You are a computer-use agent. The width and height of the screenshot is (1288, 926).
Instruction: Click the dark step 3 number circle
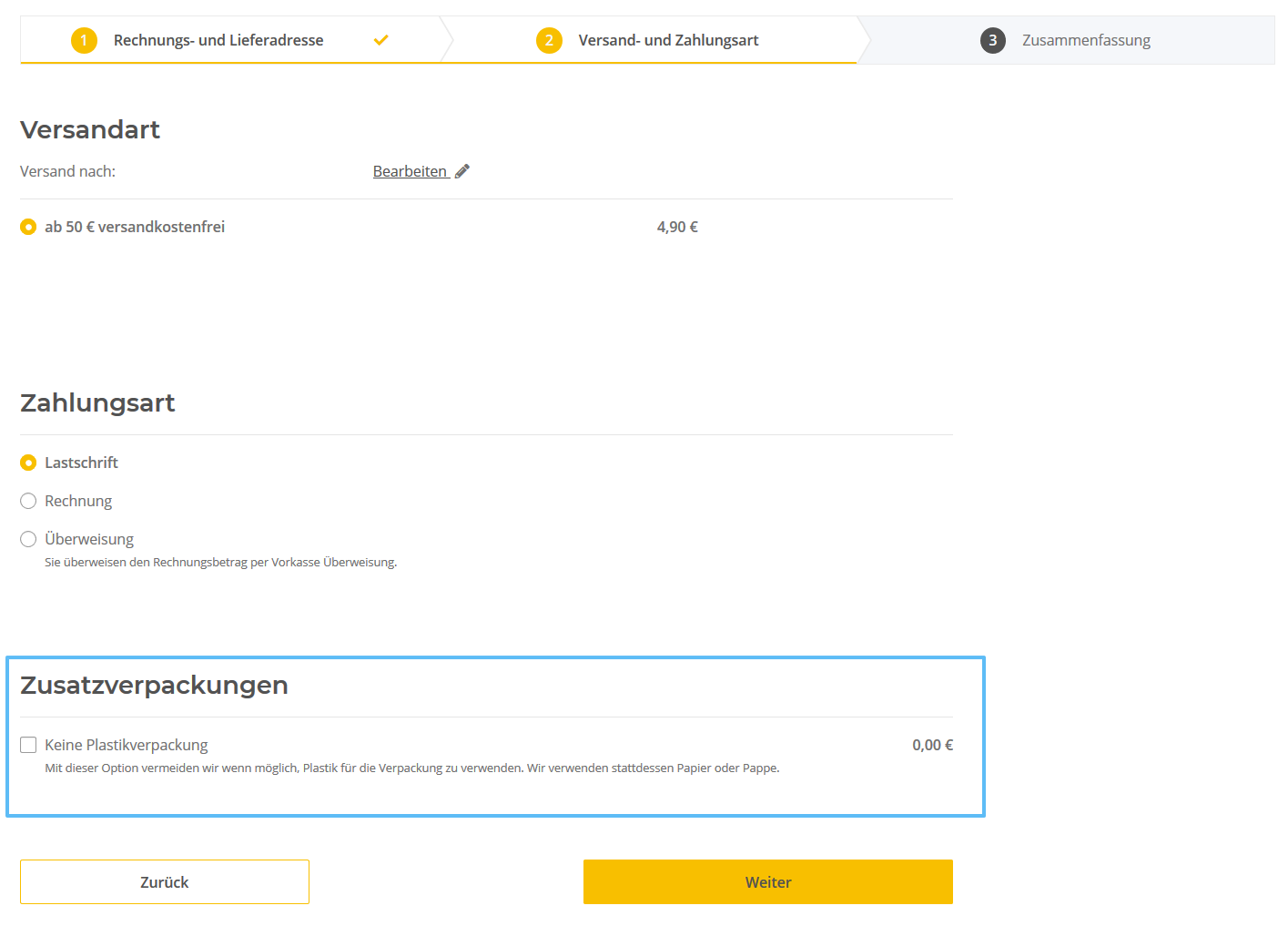tap(992, 40)
